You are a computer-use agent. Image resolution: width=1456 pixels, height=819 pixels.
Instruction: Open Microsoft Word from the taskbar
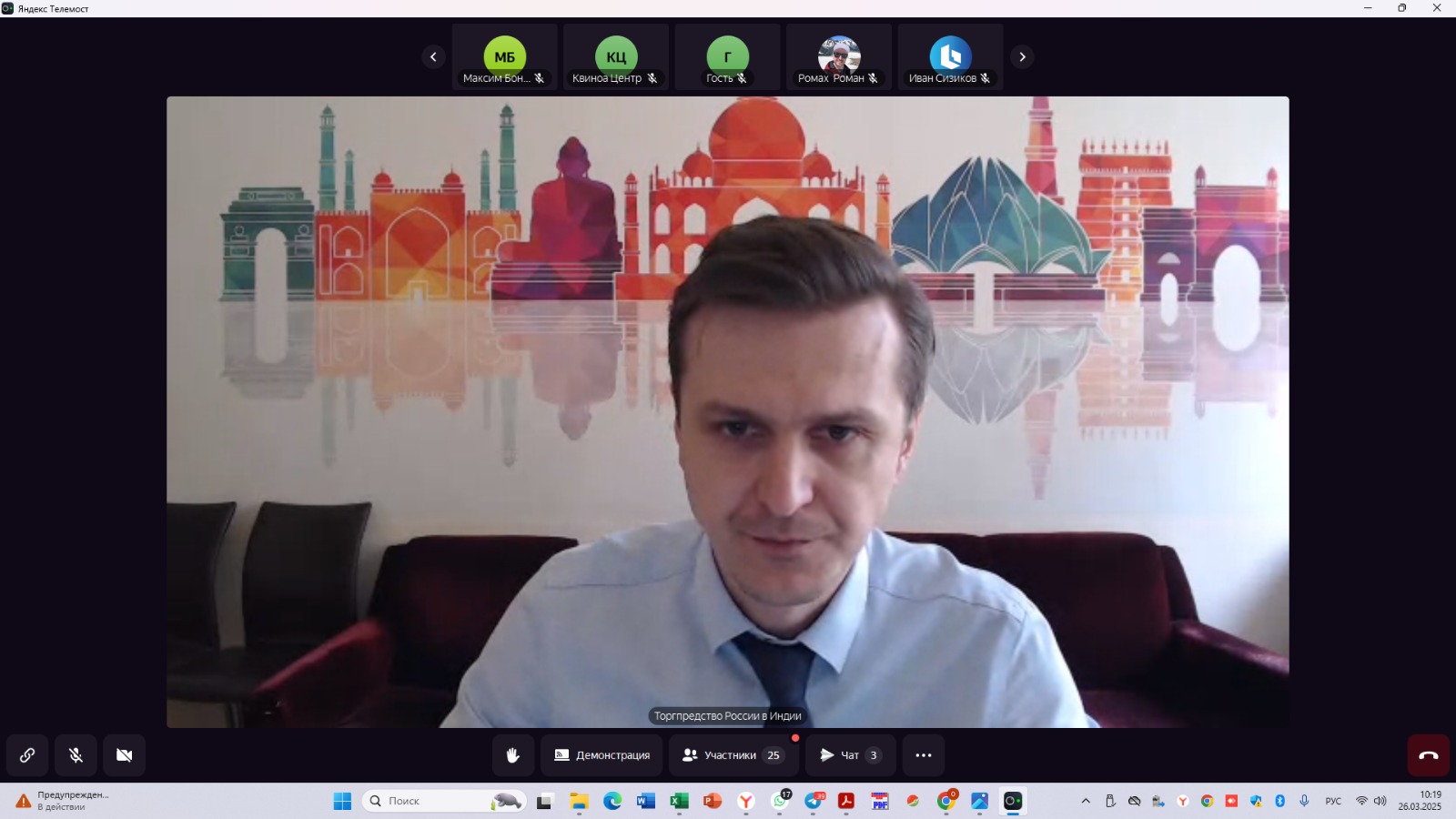[646, 801]
